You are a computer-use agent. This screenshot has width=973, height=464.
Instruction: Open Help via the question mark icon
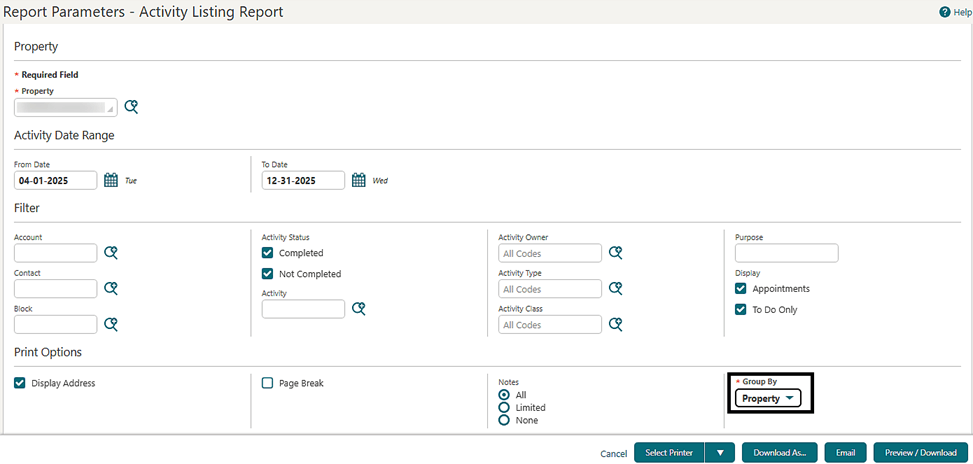point(945,12)
